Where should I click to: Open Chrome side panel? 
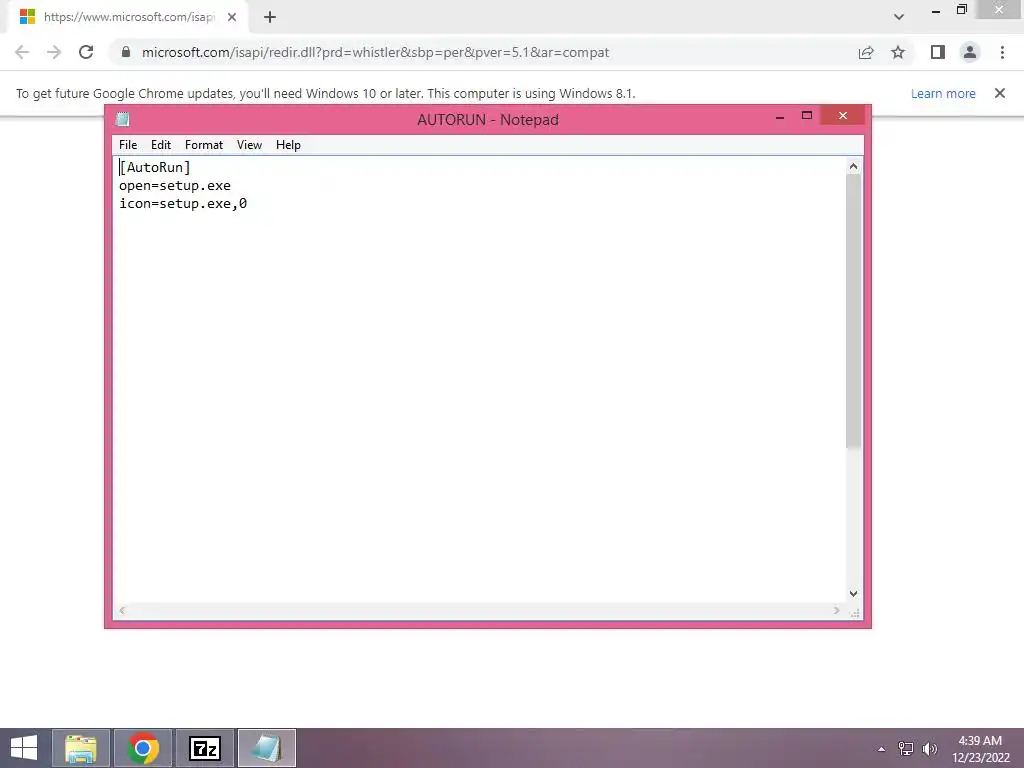tap(938, 52)
